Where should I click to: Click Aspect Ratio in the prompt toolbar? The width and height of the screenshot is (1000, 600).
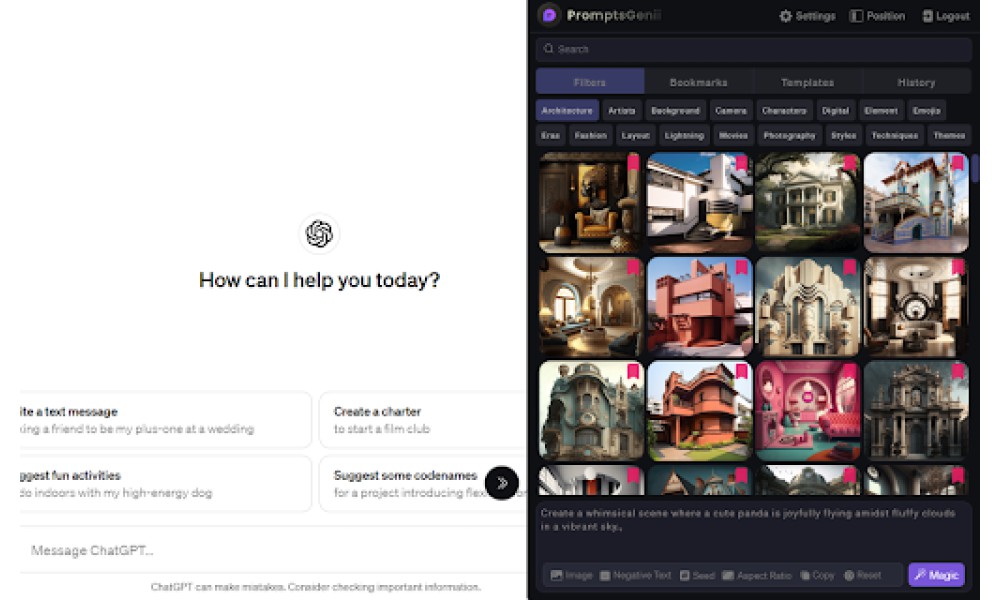pyautogui.click(x=757, y=575)
